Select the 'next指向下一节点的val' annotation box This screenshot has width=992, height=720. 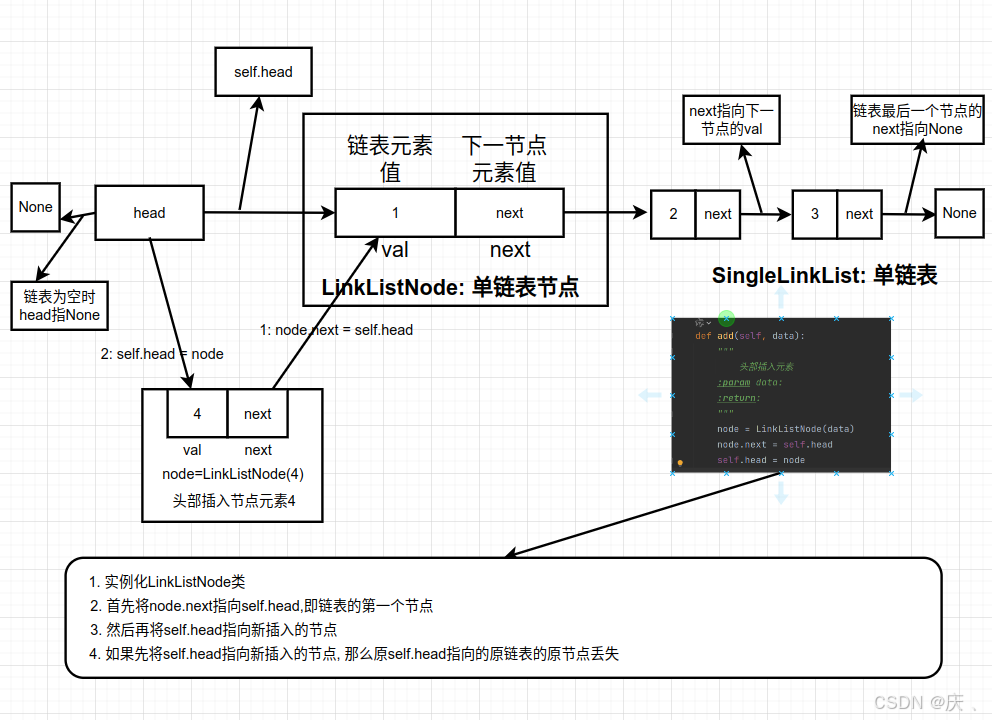pyautogui.click(x=731, y=120)
